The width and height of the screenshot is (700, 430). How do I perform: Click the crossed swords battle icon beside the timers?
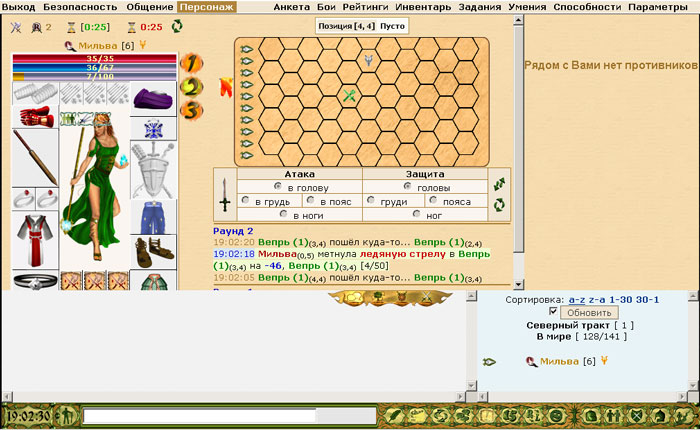[16, 28]
